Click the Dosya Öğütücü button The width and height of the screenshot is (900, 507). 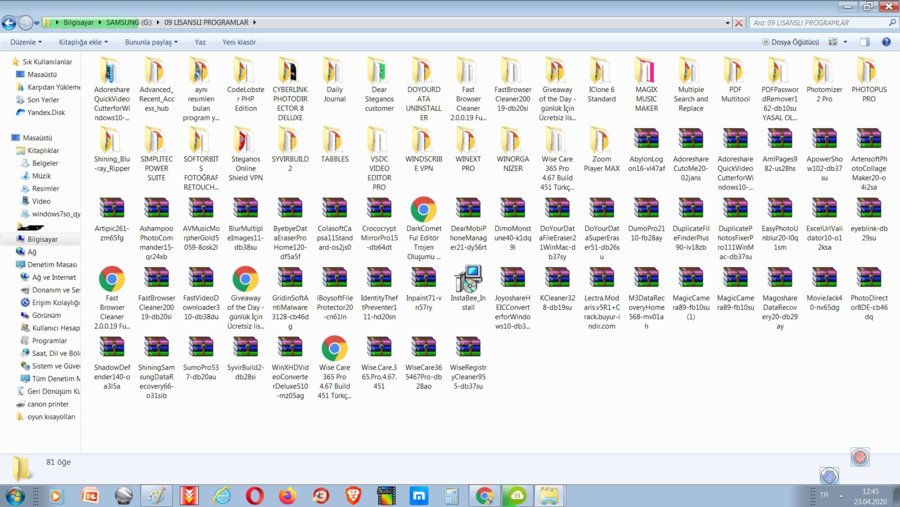tap(790, 42)
